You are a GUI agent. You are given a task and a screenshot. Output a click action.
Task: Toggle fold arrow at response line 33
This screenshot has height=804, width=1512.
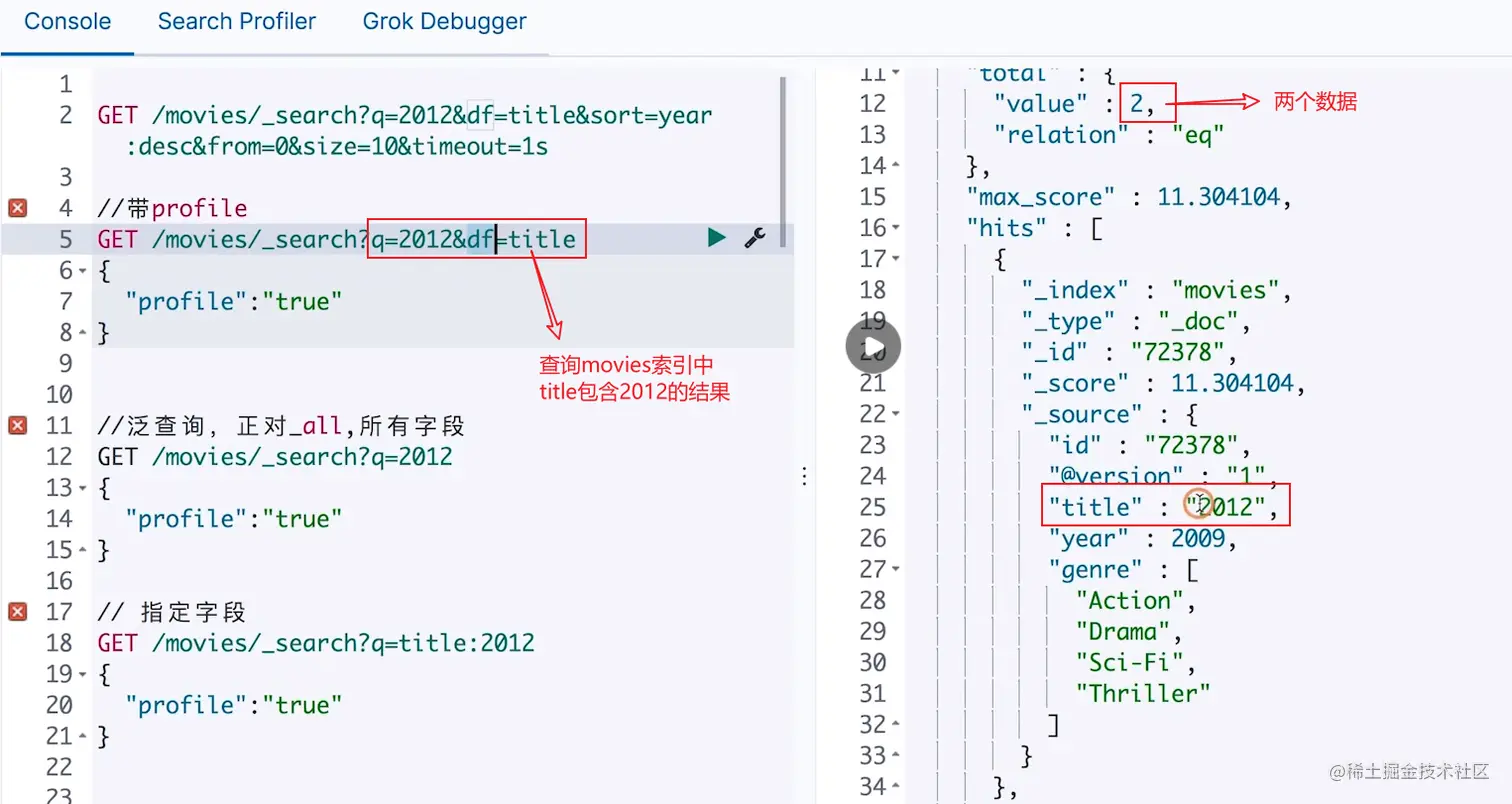tap(895, 755)
